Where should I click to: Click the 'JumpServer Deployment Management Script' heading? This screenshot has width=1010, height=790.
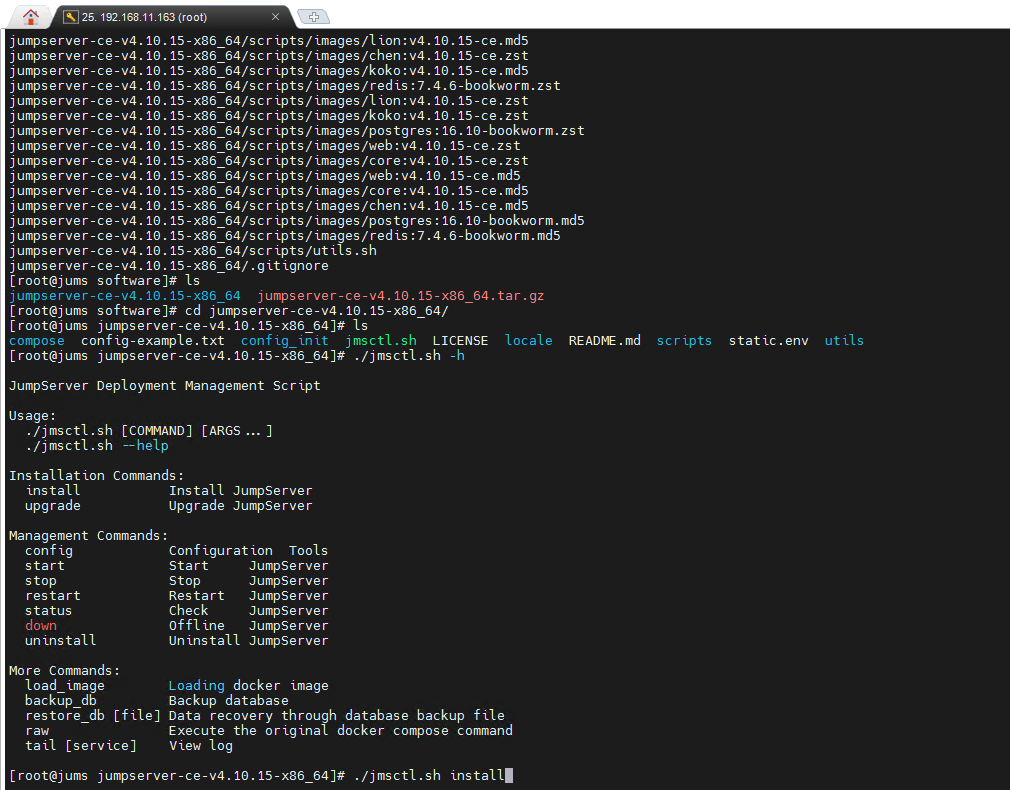pyautogui.click(x=165, y=386)
